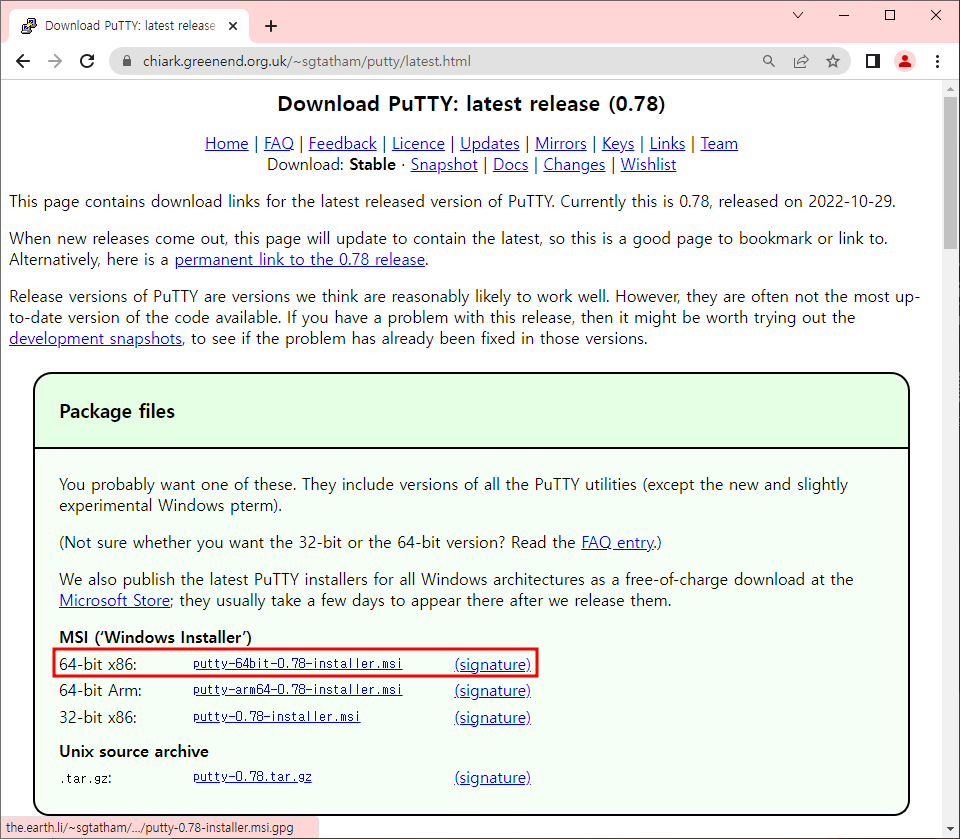This screenshot has height=839, width=960.
Task: Bookmark this page with the star icon
Action: (833, 61)
